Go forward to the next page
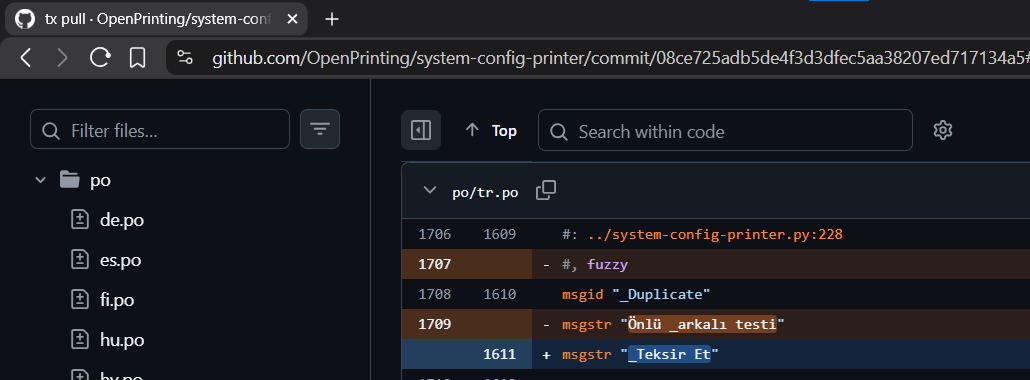 point(62,59)
